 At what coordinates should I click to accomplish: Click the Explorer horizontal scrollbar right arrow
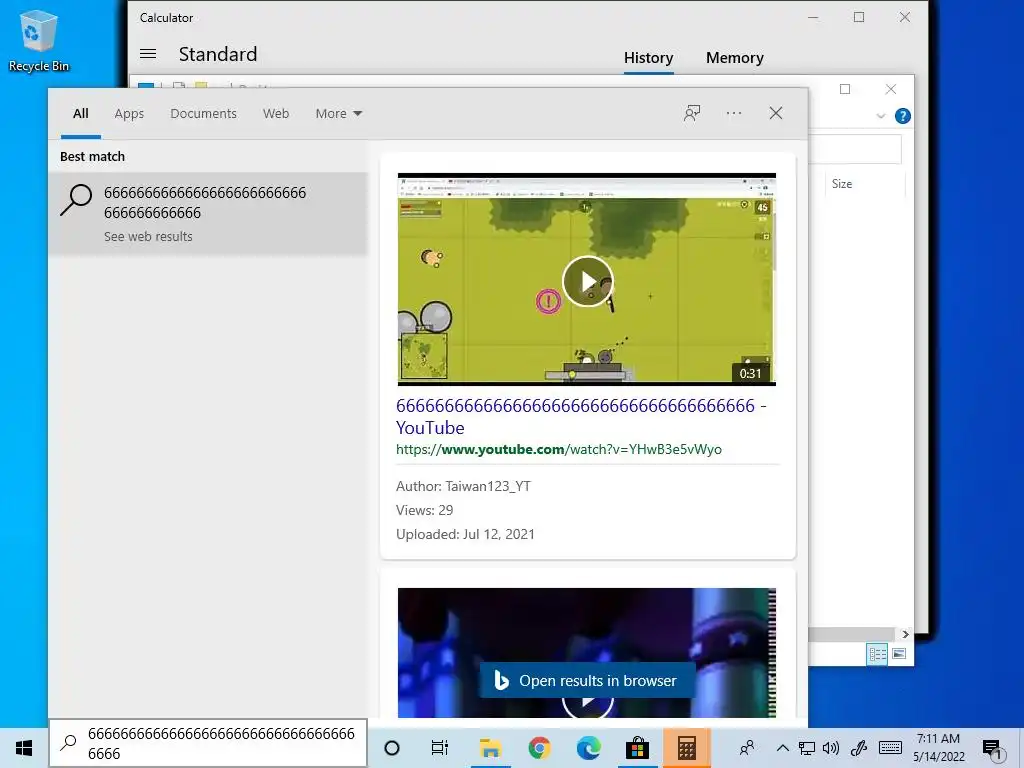(905, 634)
